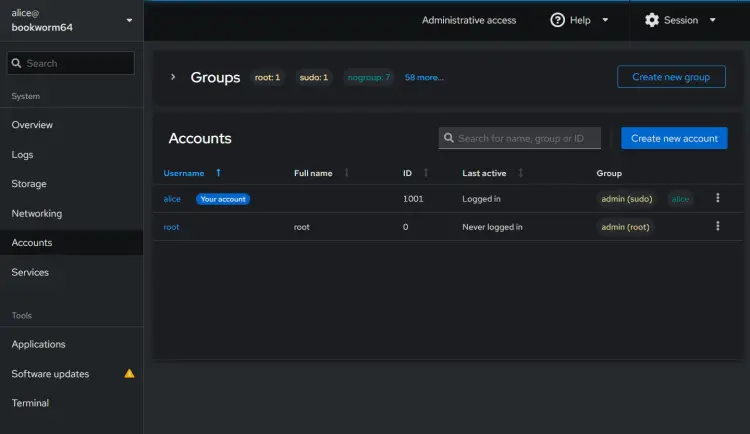Click the ID column header text
Screen dimensions: 750x434
click(x=407, y=173)
